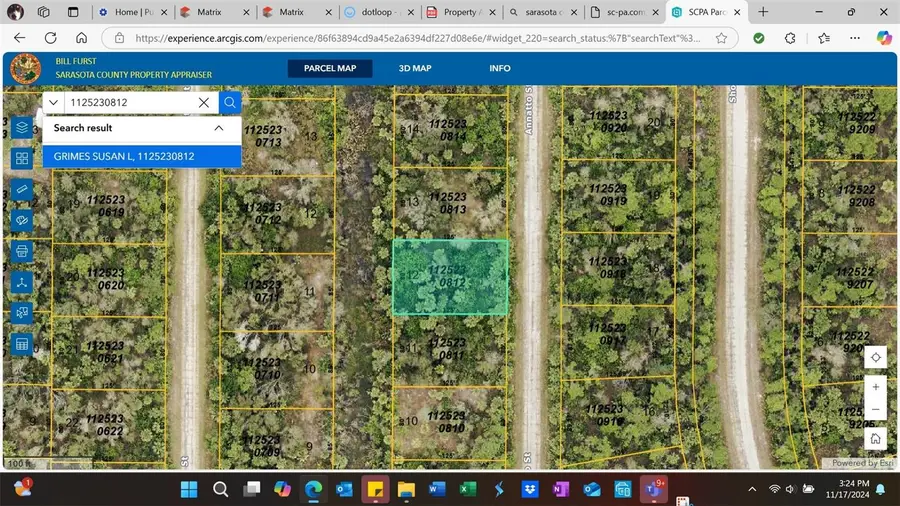Show hidden system tray icons
The width and height of the screenshot is (900, 506).
click(x=752, y=489)
